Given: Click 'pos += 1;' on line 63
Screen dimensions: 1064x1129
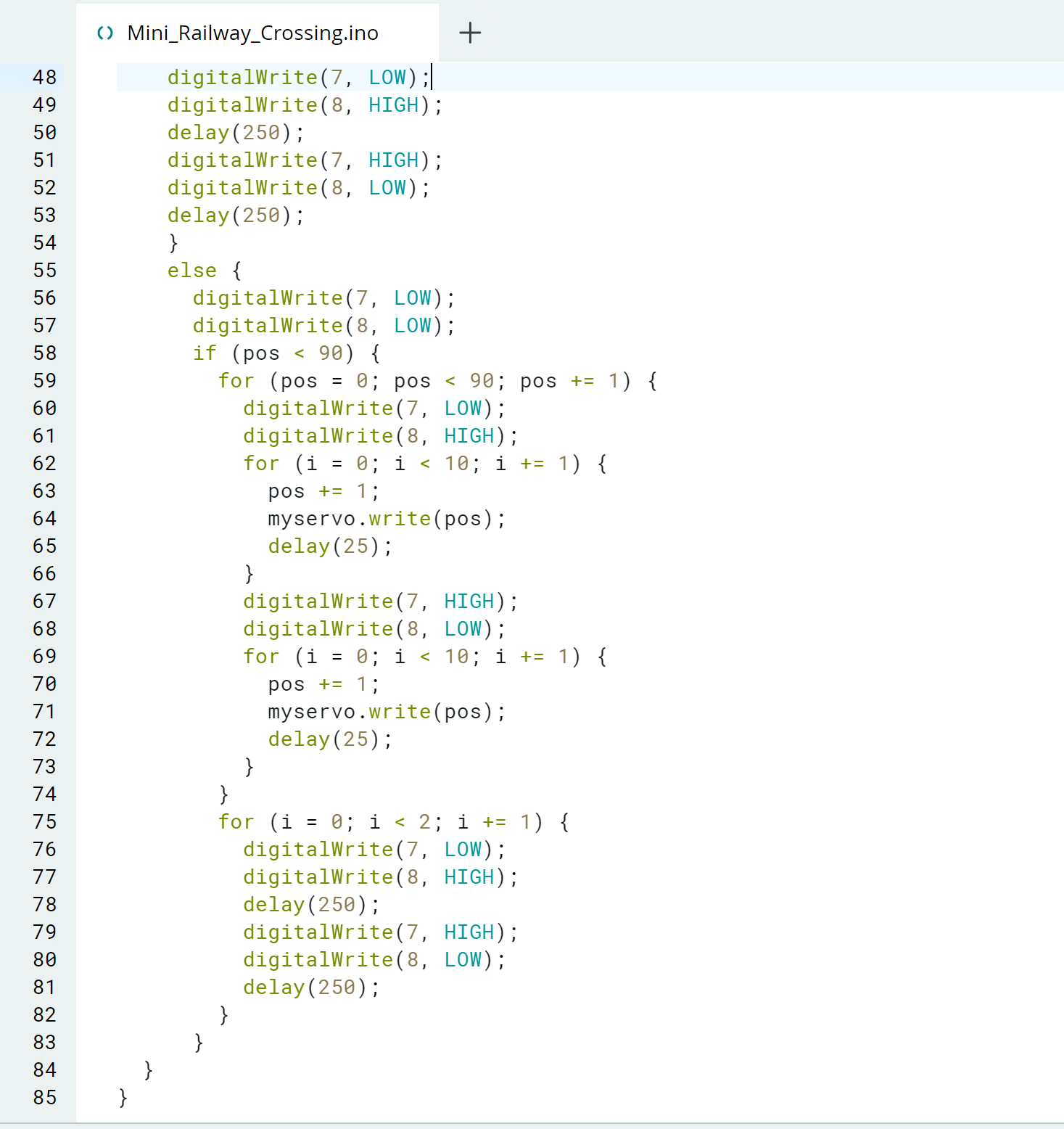Looking at the screenshot, I should pyautogui.click(x=323, y=490).
